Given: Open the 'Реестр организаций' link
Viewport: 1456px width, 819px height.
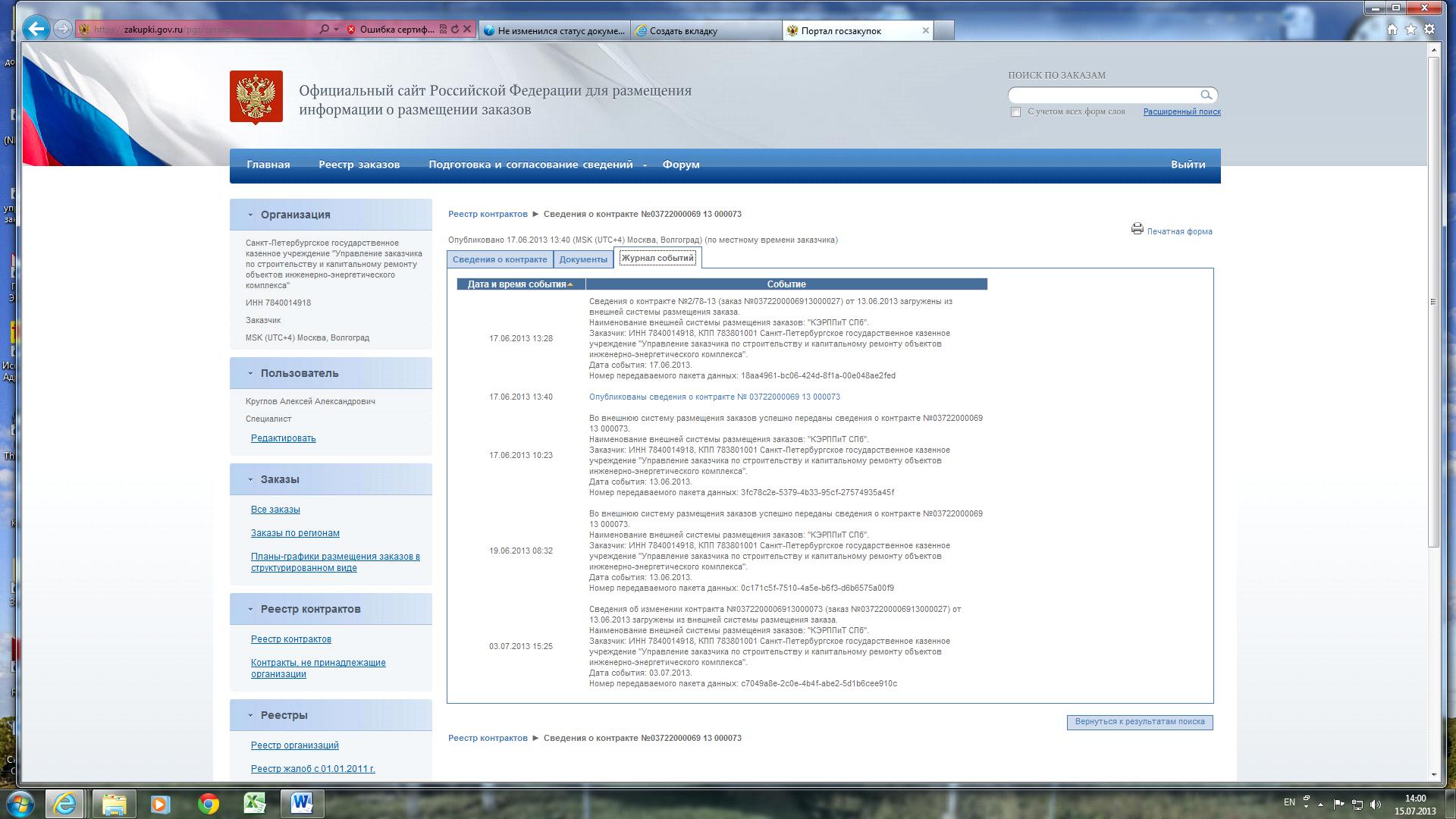Looking at the screenshot, I should tap(295, 745).
